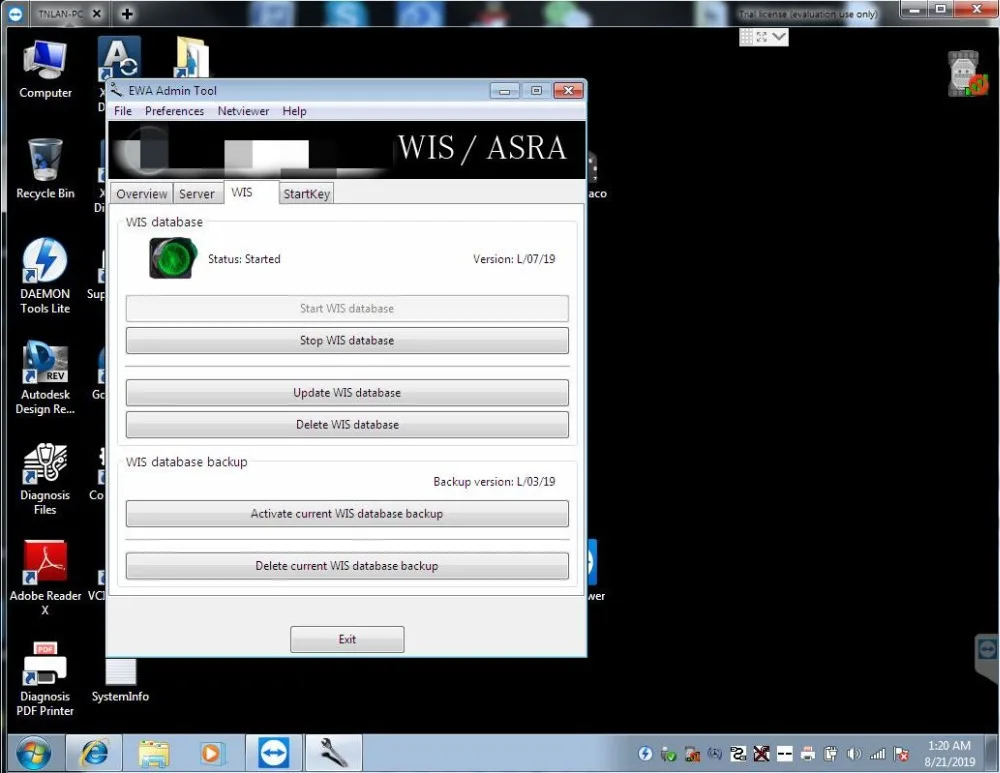Open Windows Media Player from taskbar

[211, 753]
